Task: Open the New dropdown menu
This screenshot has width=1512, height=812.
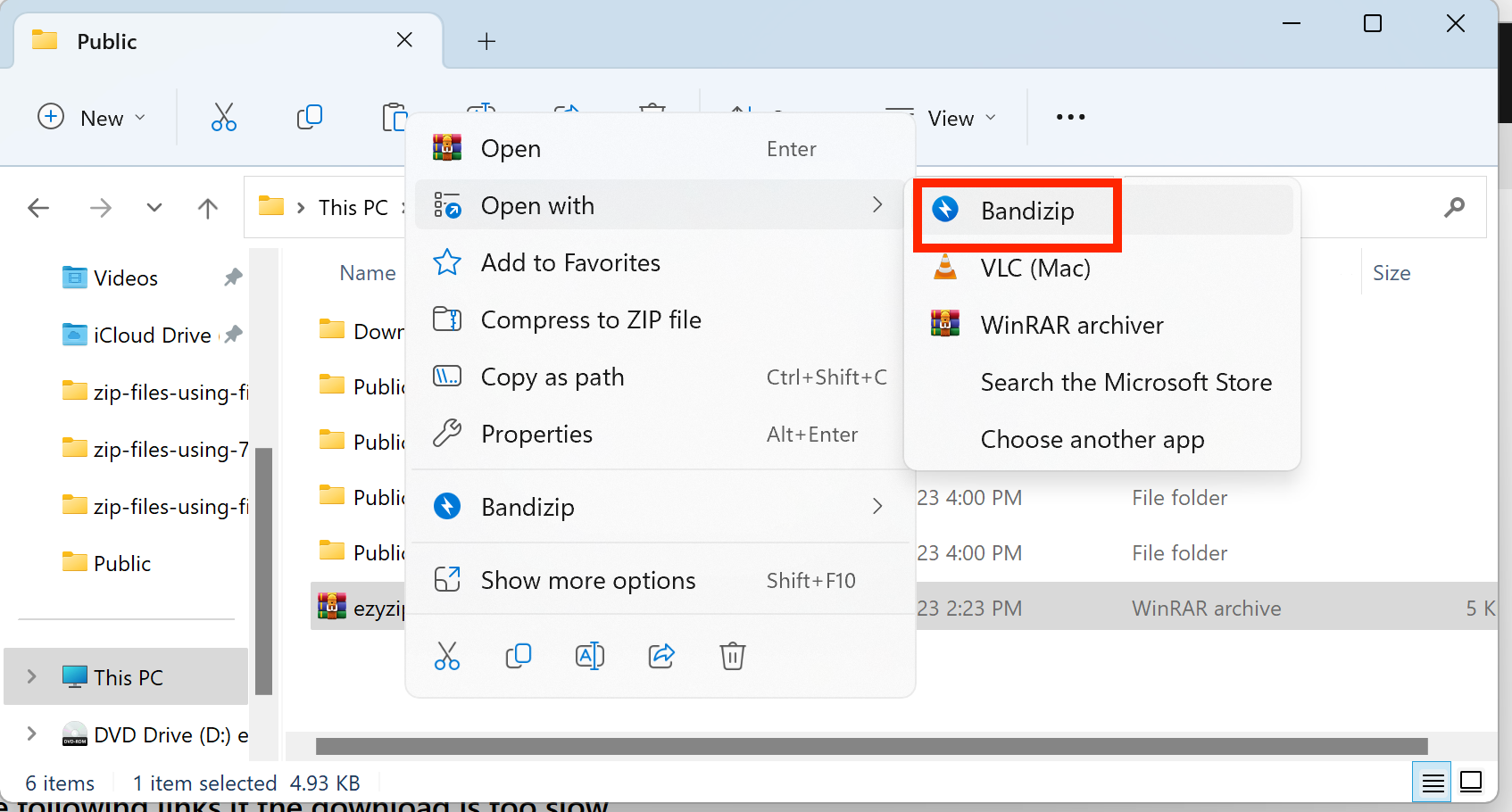Action: pyautogui.click(x=92, y=117)
